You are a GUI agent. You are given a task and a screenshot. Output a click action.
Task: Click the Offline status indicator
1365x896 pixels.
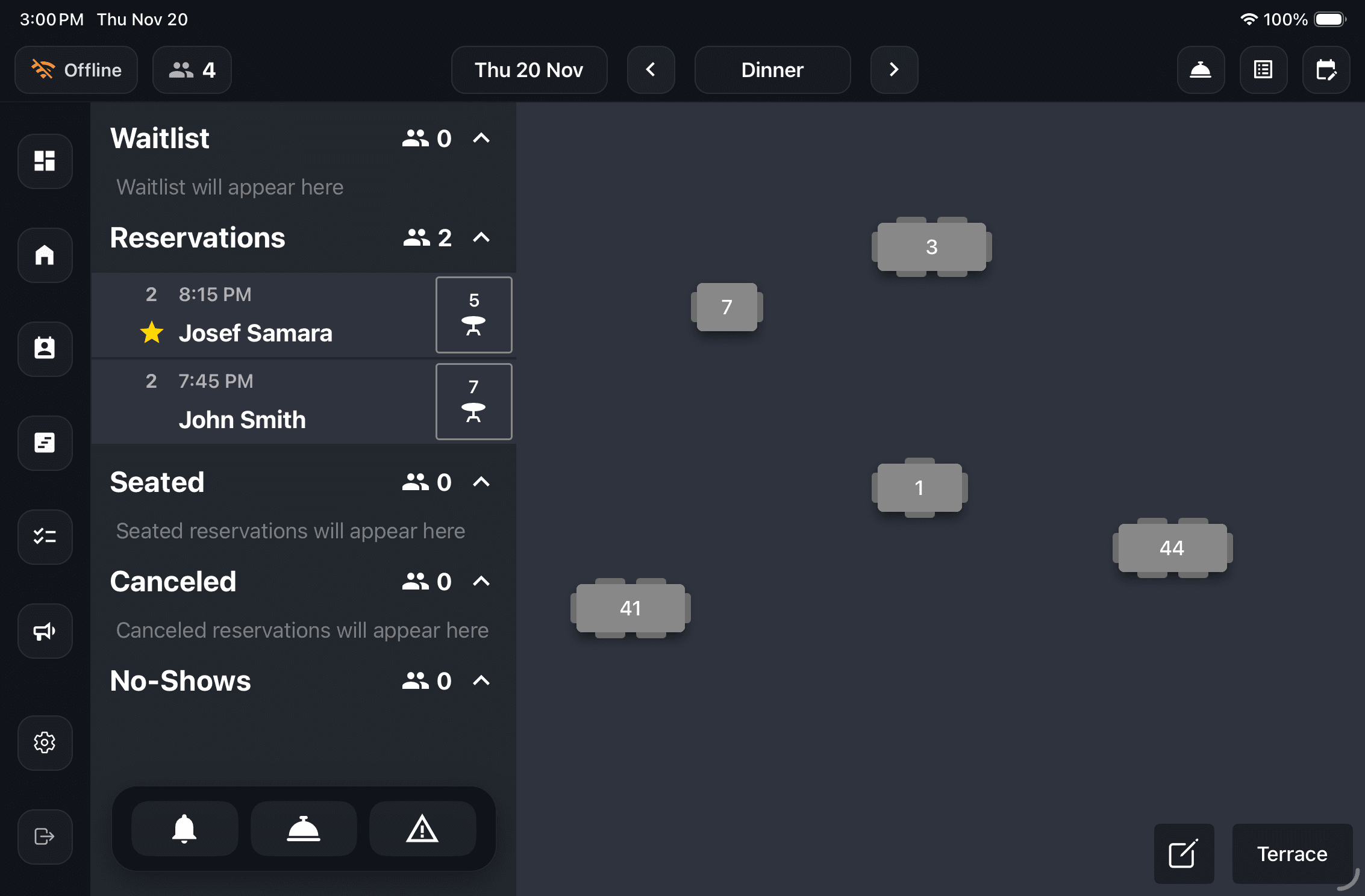tap(77, 70)
